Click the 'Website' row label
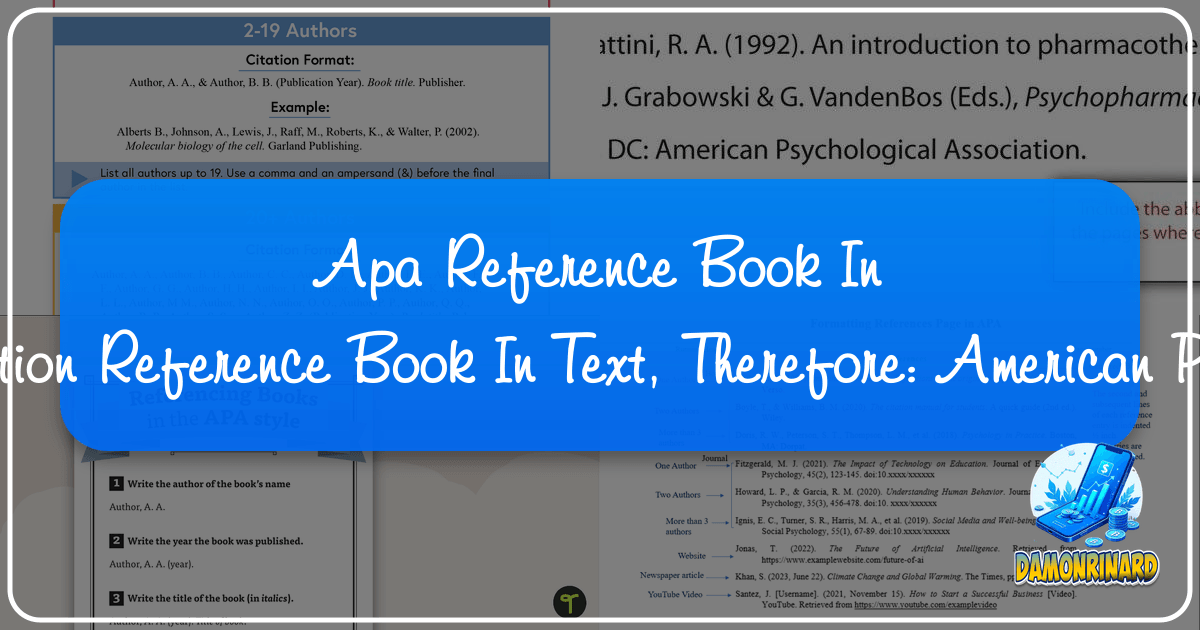This screenshot has height=630, width=1200. click(691, 556)
